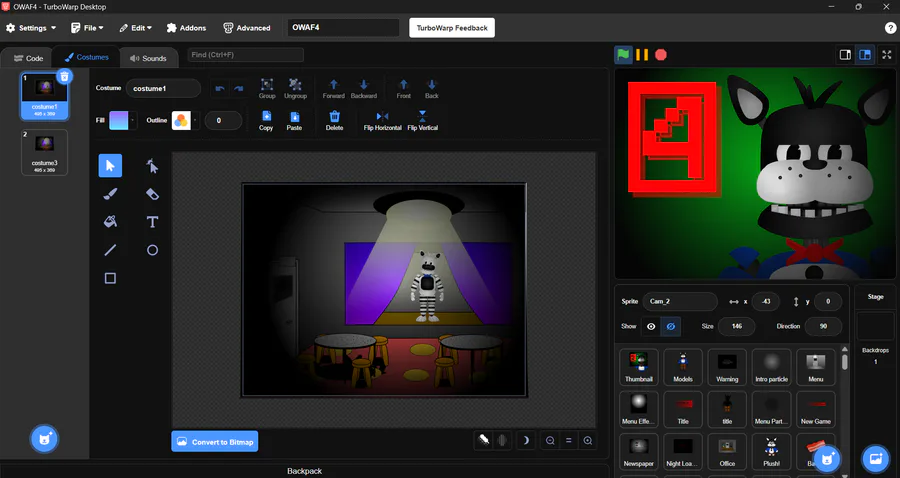The image size is (900, 478).
Task: Toggle the editor dark mode moon icon
Action: (x=525, y=441)
